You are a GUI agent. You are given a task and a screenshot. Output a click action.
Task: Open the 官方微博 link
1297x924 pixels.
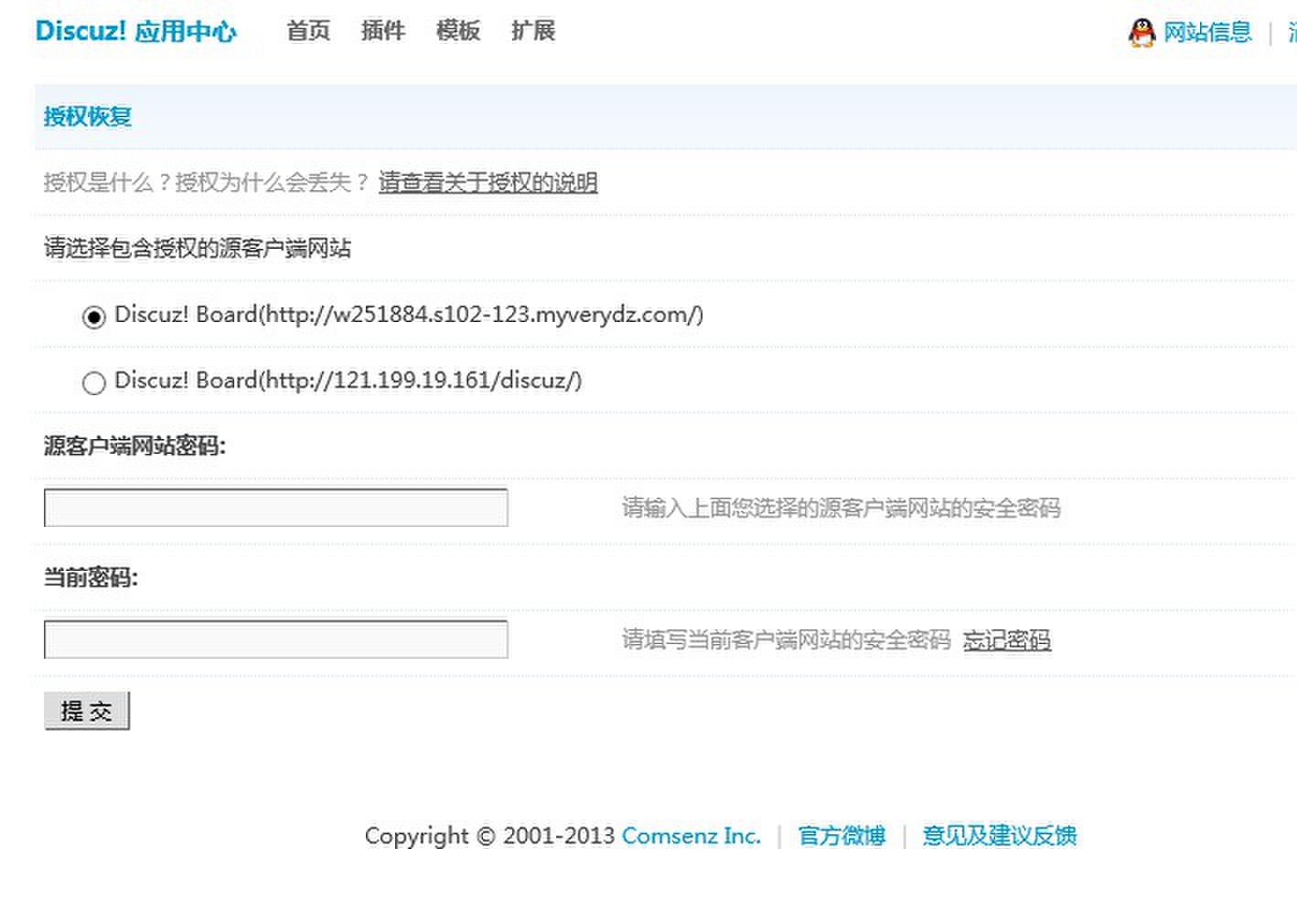[841, 835]
